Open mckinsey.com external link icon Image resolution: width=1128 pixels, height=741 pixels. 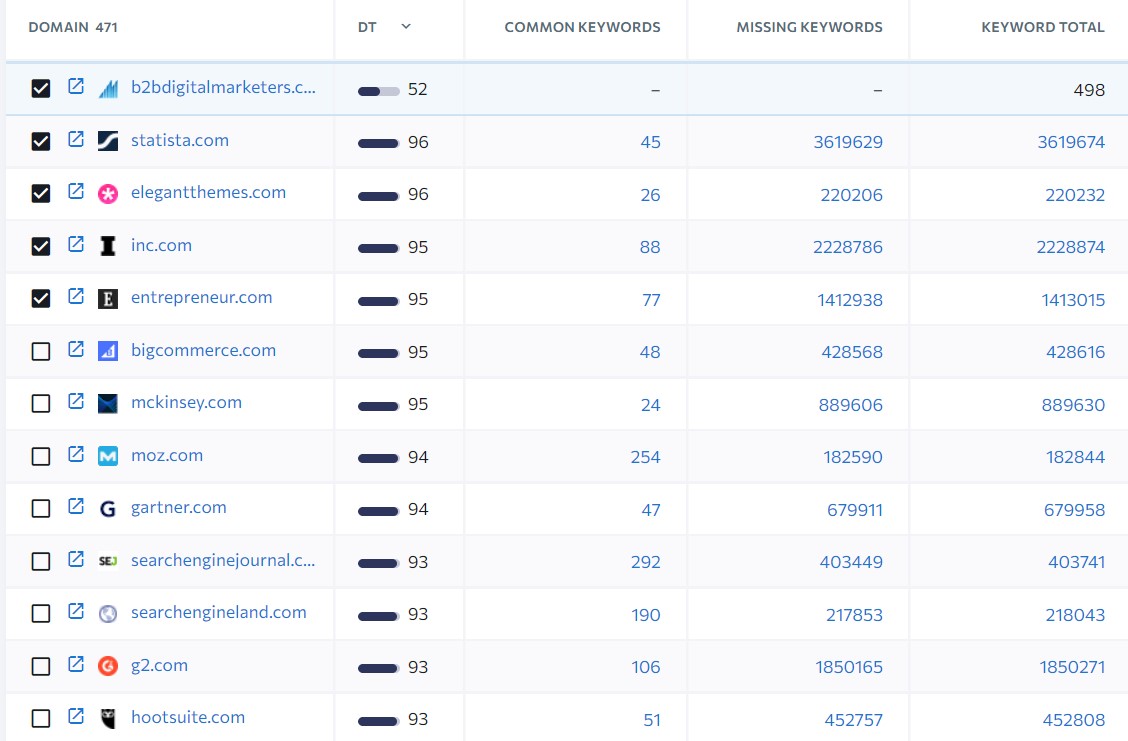(76, 401)
